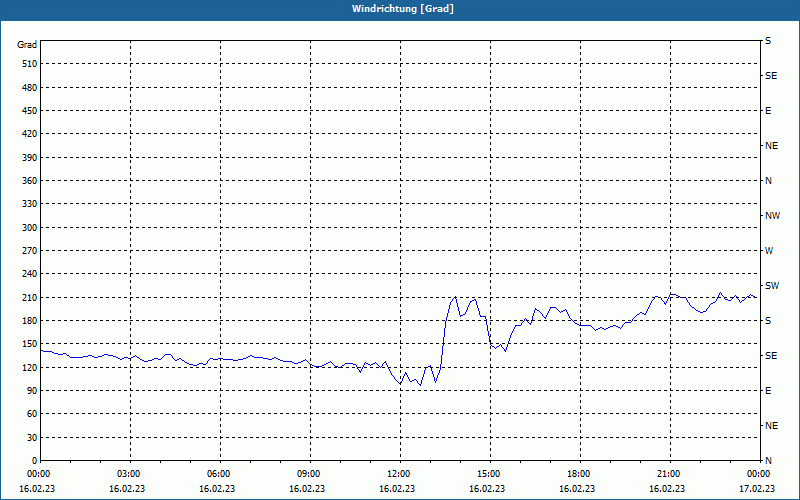800x500 pixels.
Task: Click the 15:00 time axis label
Action: pos(490,473)
